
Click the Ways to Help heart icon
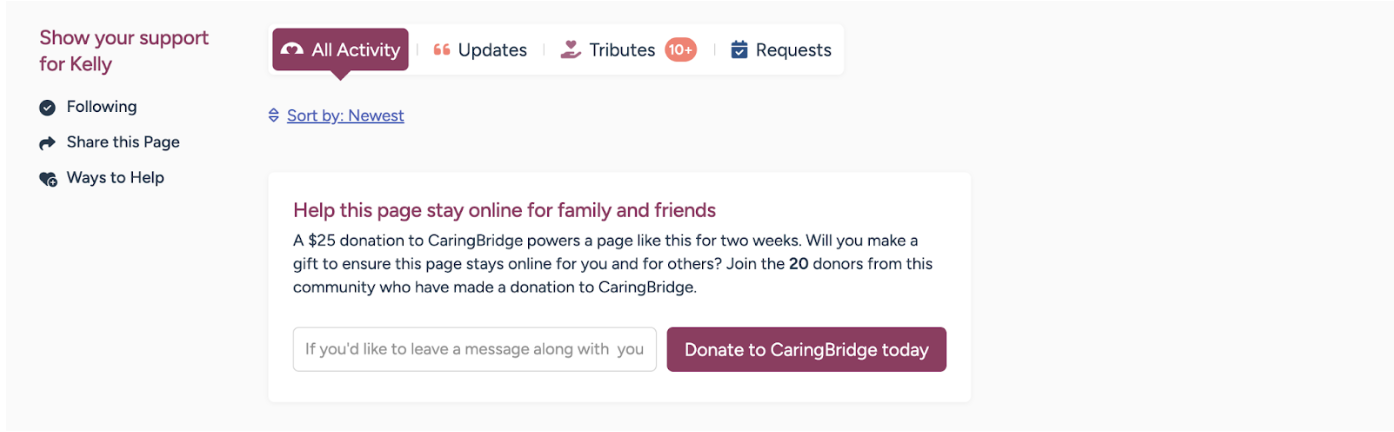coord(48,179)
